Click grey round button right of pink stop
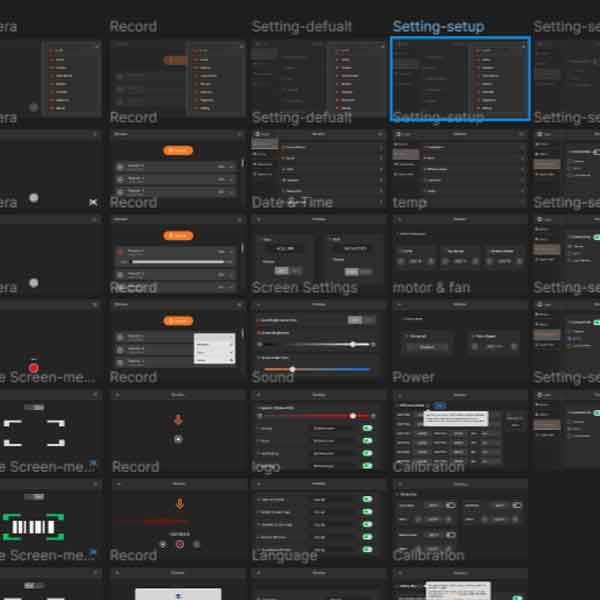The height and width of the screenshot is (600, 600). 196,544
